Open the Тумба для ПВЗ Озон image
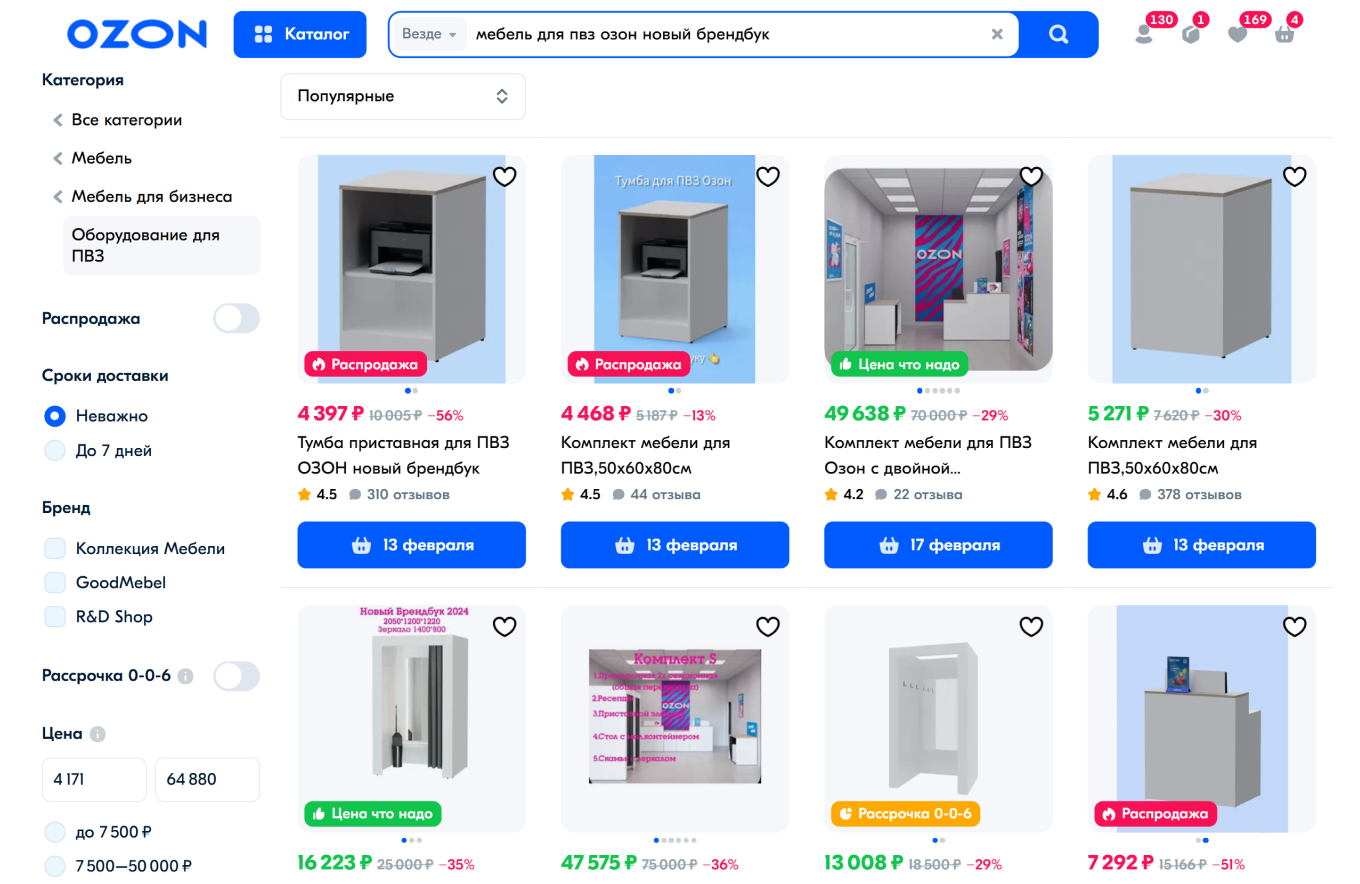Screen dimensions: 1360x884 pos(675,269)
